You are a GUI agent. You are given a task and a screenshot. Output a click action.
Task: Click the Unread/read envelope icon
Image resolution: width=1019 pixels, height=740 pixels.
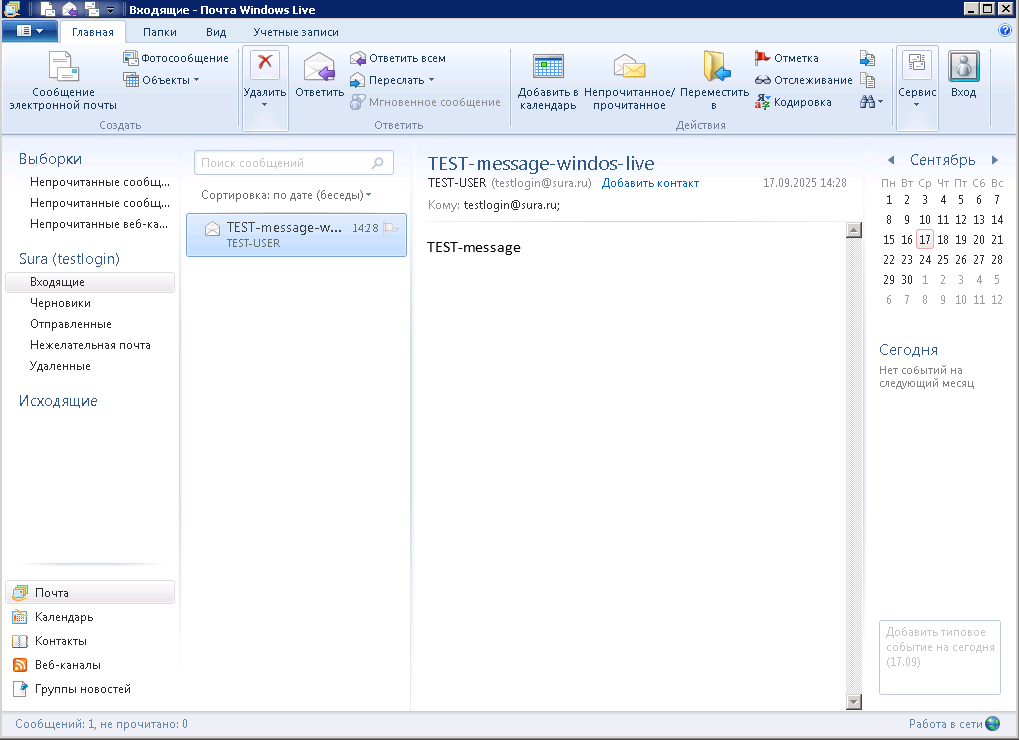click(629, 66)
